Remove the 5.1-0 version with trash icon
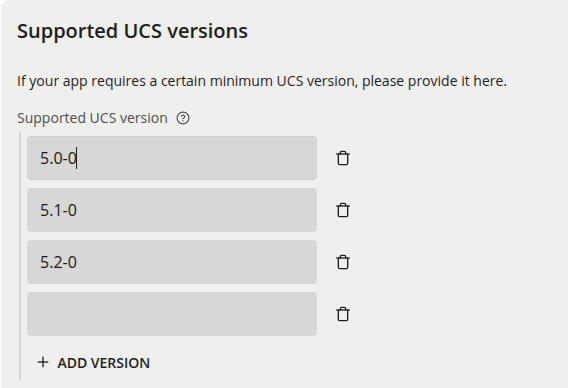This screenshot has height=388, width=568. pos(343,210)
